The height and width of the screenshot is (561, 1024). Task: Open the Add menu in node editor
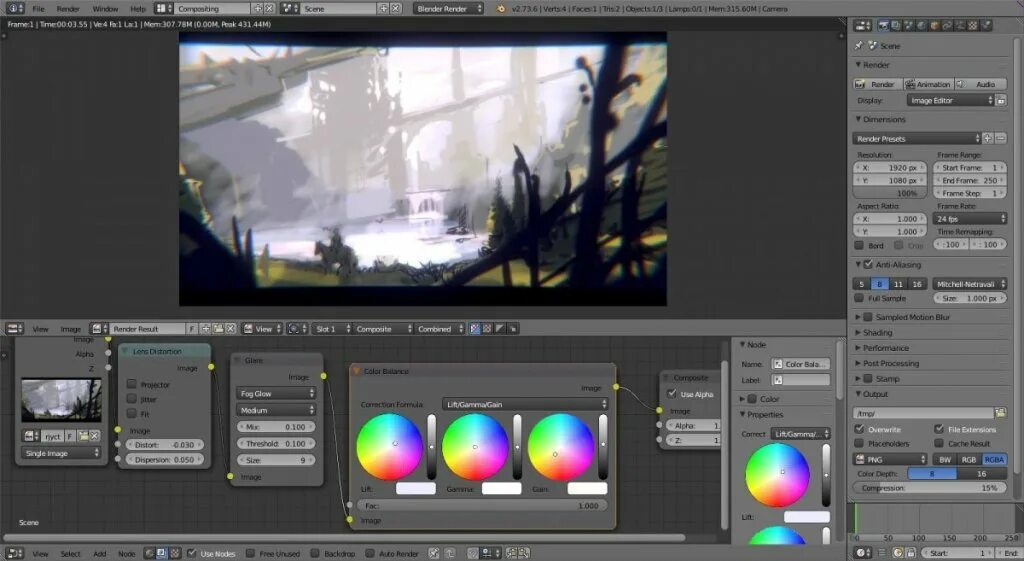click(99, 554)
